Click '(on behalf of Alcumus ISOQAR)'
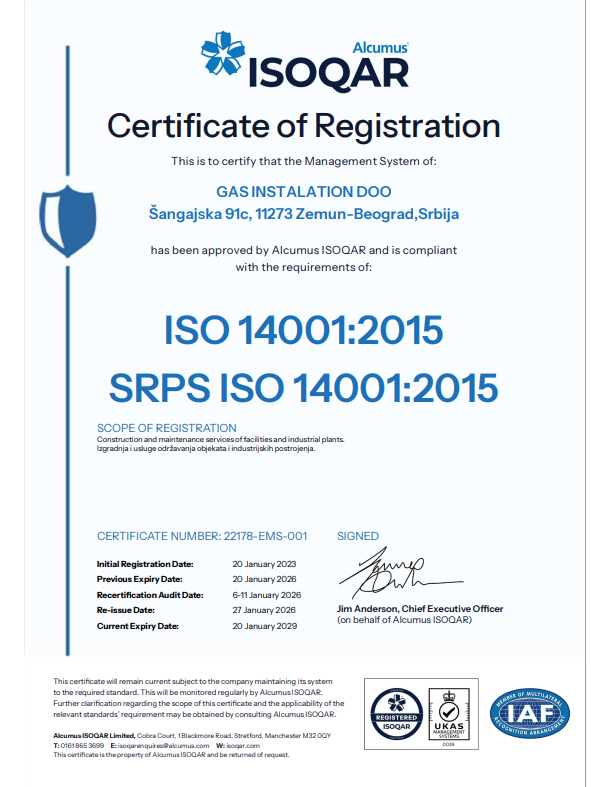The width and height of the screenshot is (611, 787). coord(404,620)
